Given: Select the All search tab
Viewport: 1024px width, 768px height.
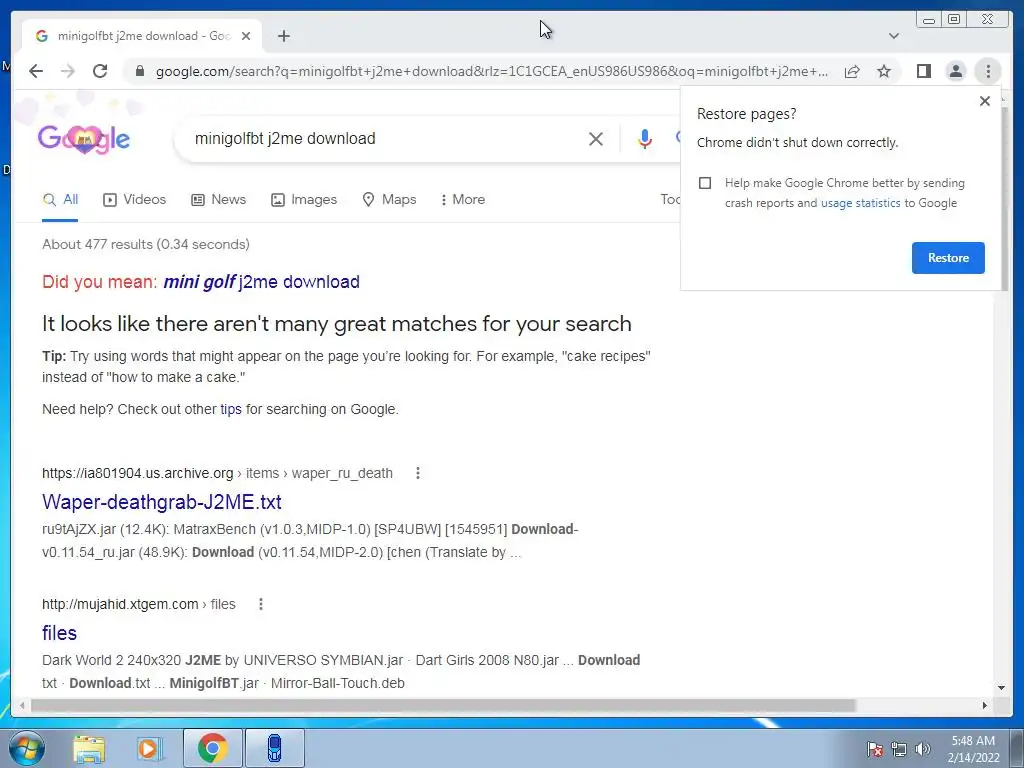Looking at the screenshot, I should point(60,200).
